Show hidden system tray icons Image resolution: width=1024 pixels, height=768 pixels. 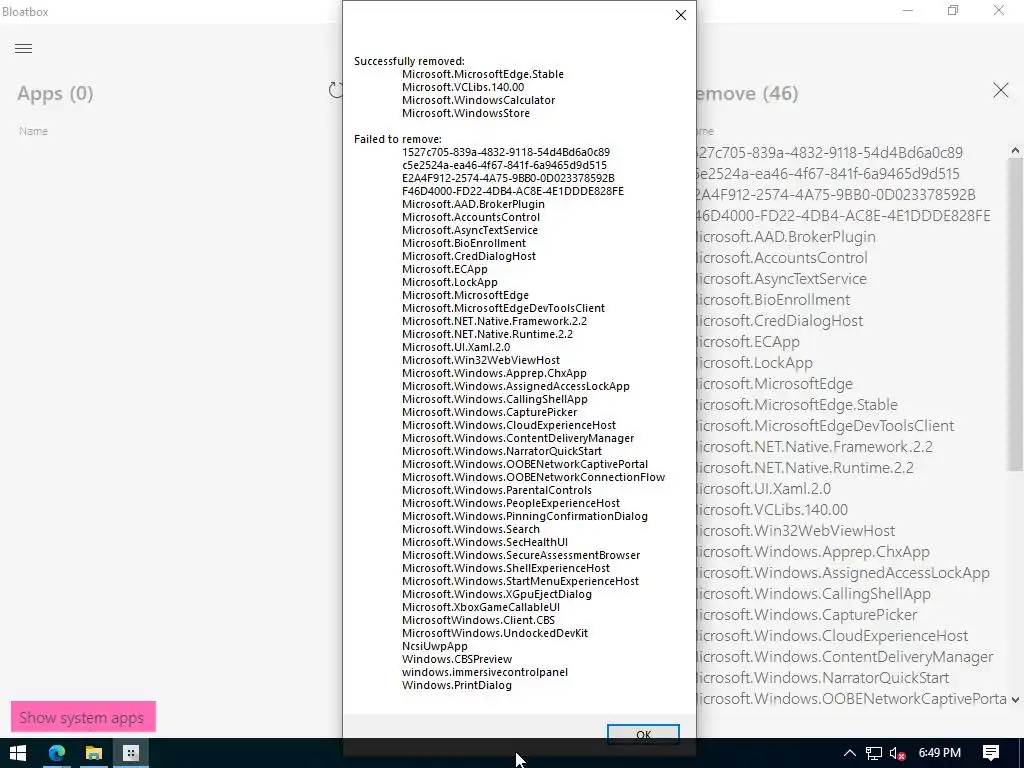(849, 754)
